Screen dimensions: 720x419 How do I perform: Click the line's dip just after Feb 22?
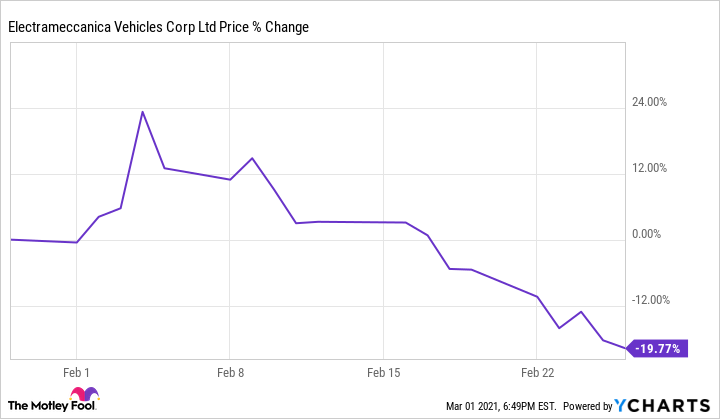pyautogui.click(x=559, y=328)
